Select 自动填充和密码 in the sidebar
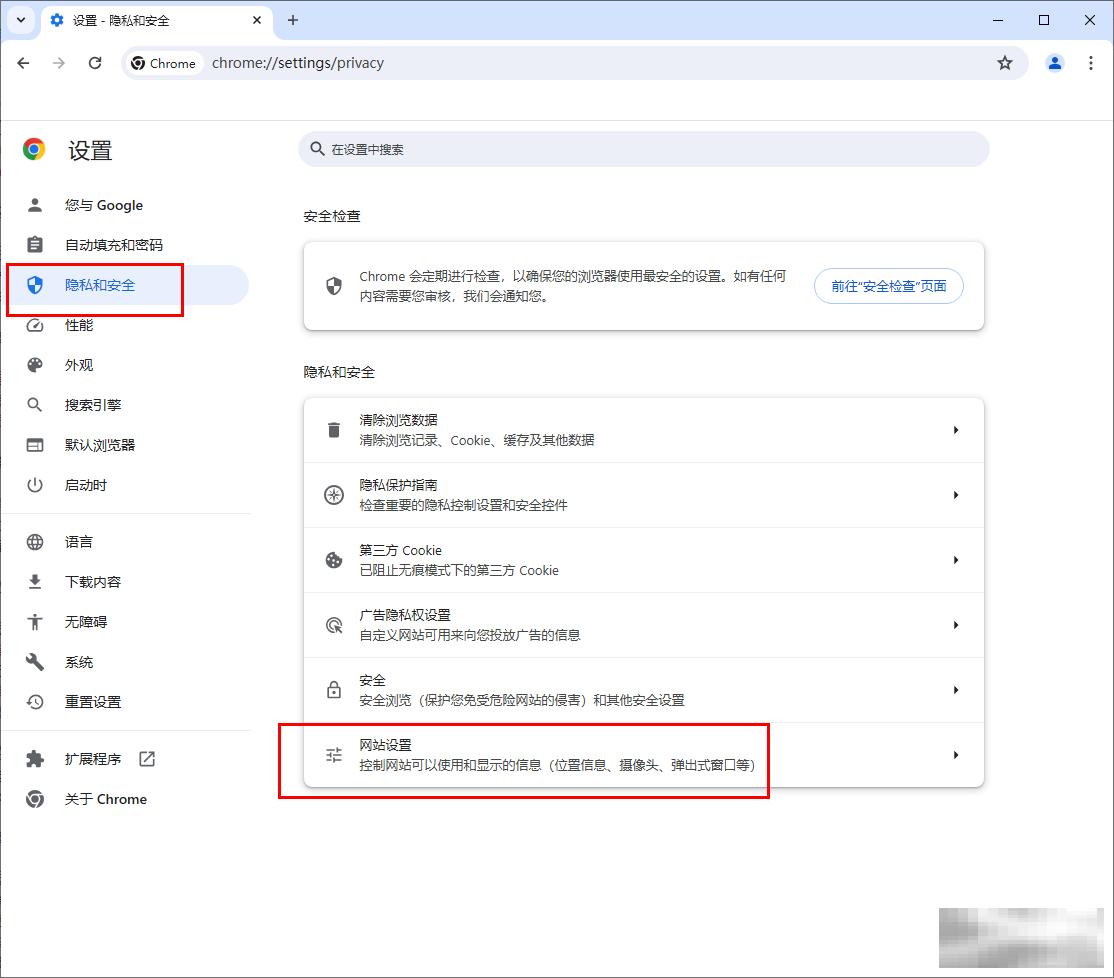 113,245
